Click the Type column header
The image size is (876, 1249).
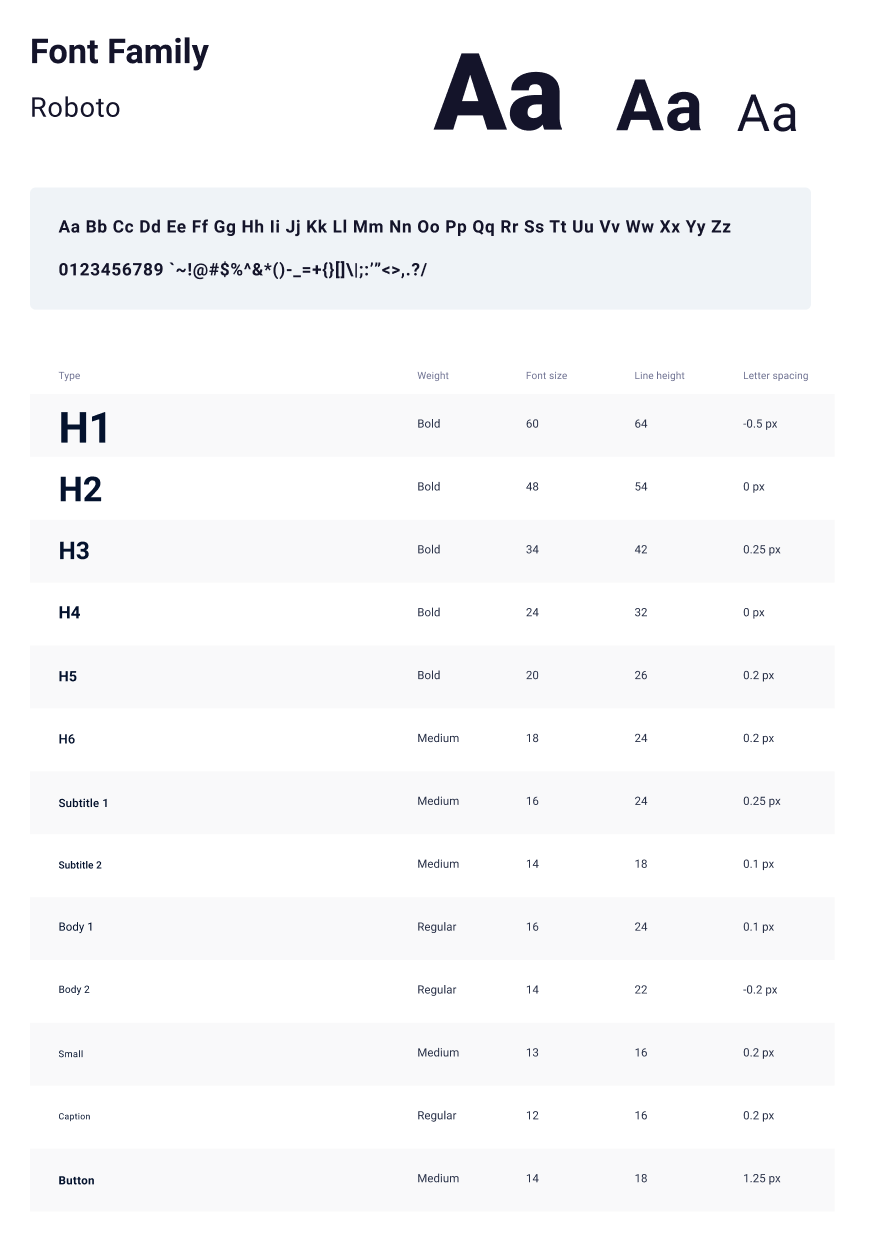(69, 376)
